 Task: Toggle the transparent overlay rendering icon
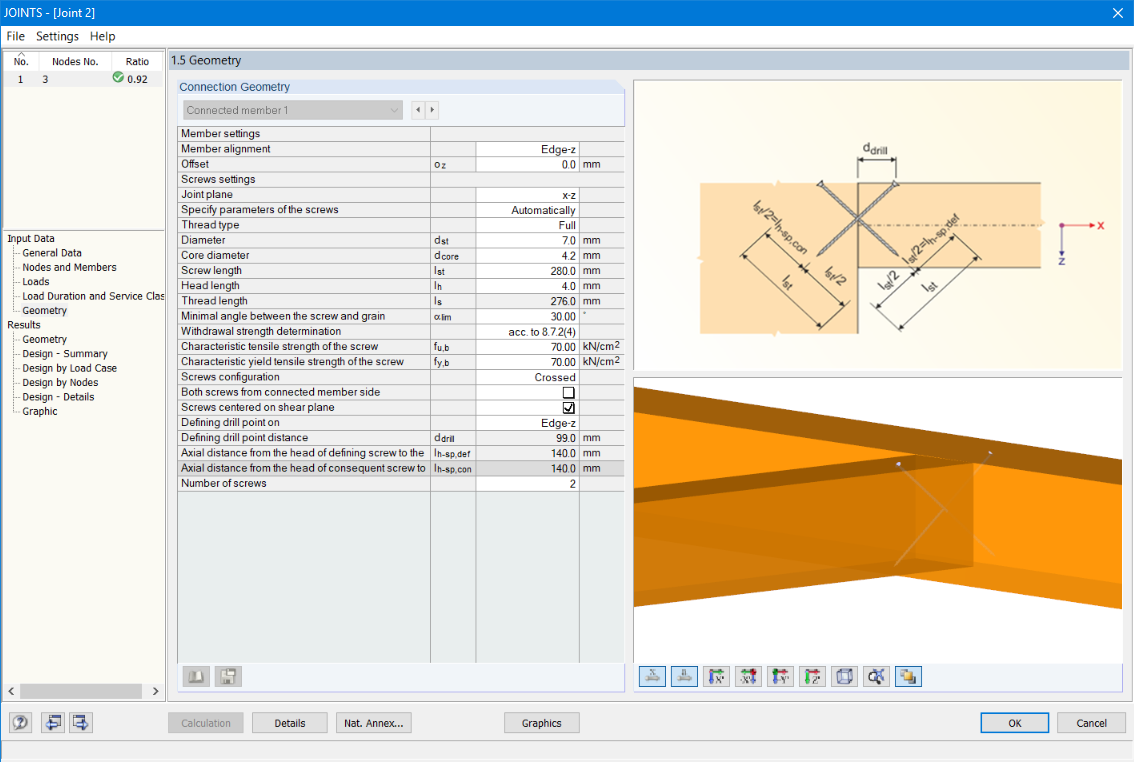click(x=908, y=677)
